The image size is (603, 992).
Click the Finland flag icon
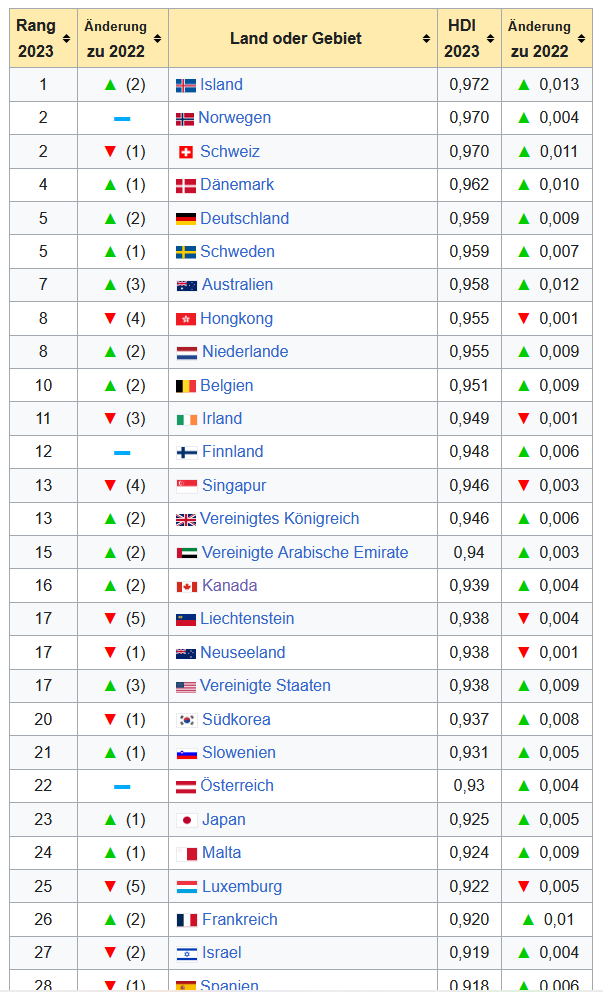[x=187, y=452]
